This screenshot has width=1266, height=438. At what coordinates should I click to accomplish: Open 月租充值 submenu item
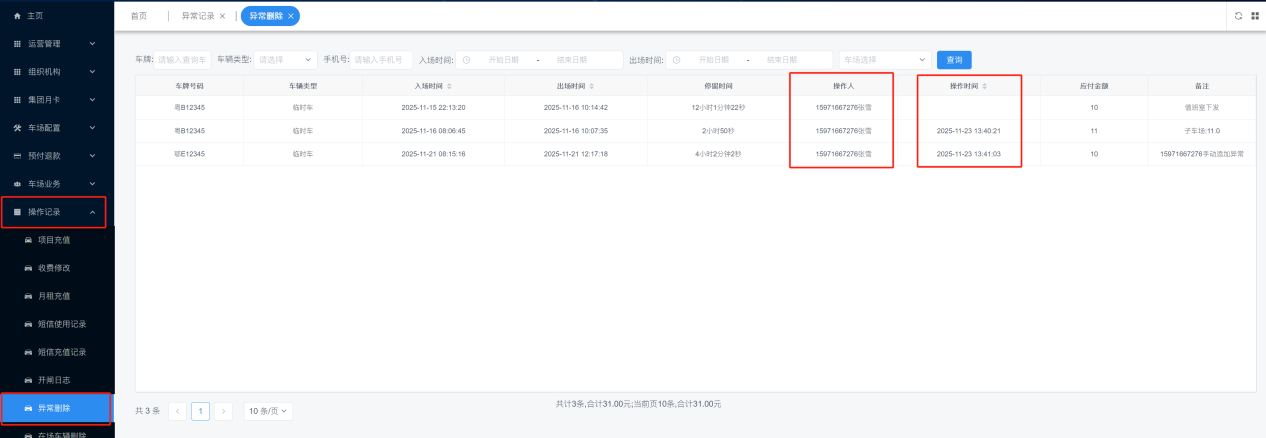tap(56, 296)
